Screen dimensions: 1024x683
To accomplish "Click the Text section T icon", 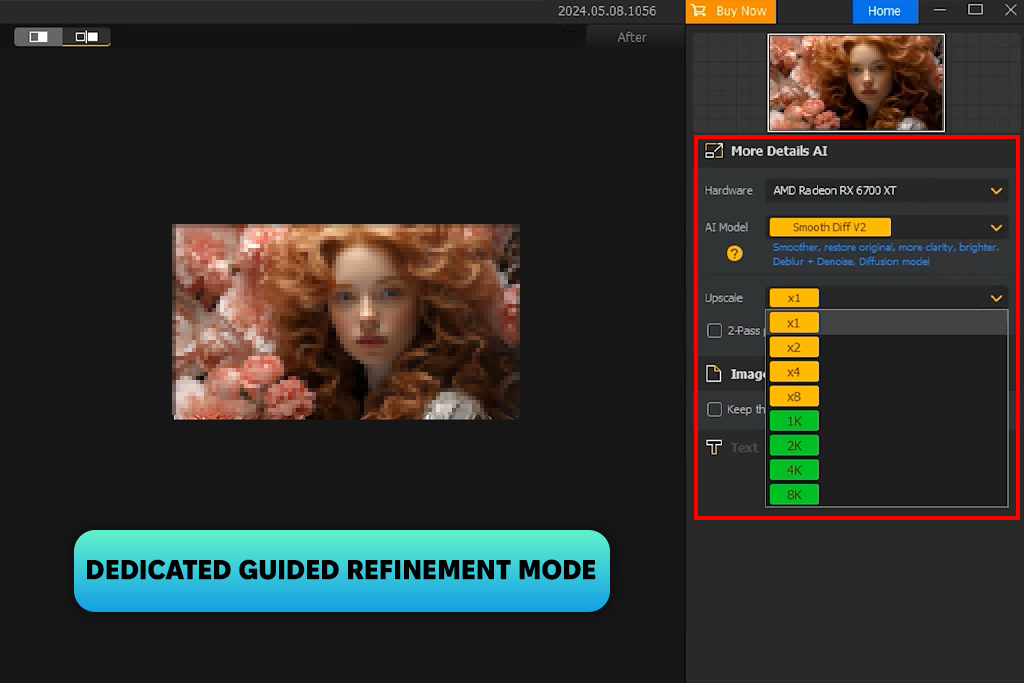I will (714, 447).
